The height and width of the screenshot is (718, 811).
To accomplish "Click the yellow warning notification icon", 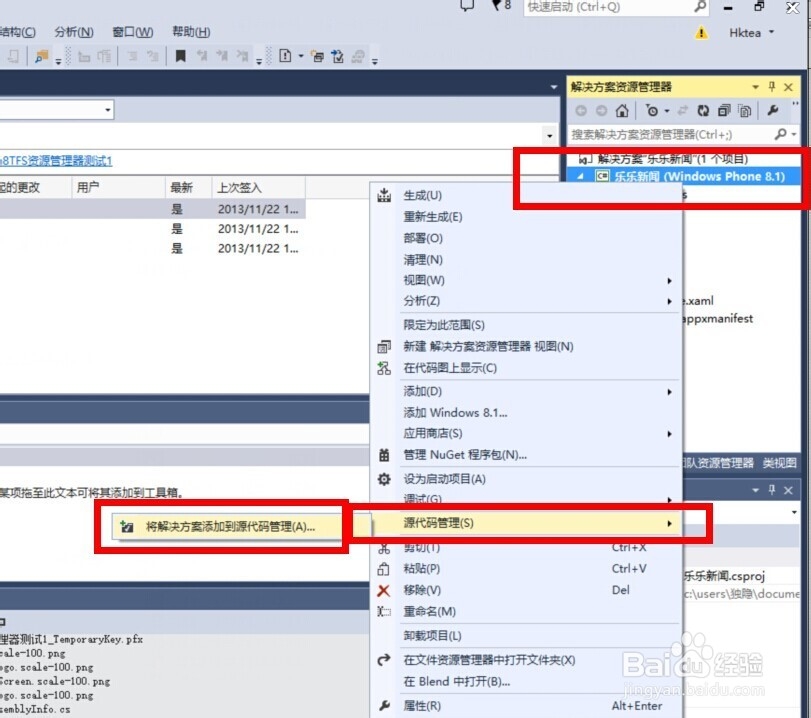I will pyautogui.click(x=701, y=33).
